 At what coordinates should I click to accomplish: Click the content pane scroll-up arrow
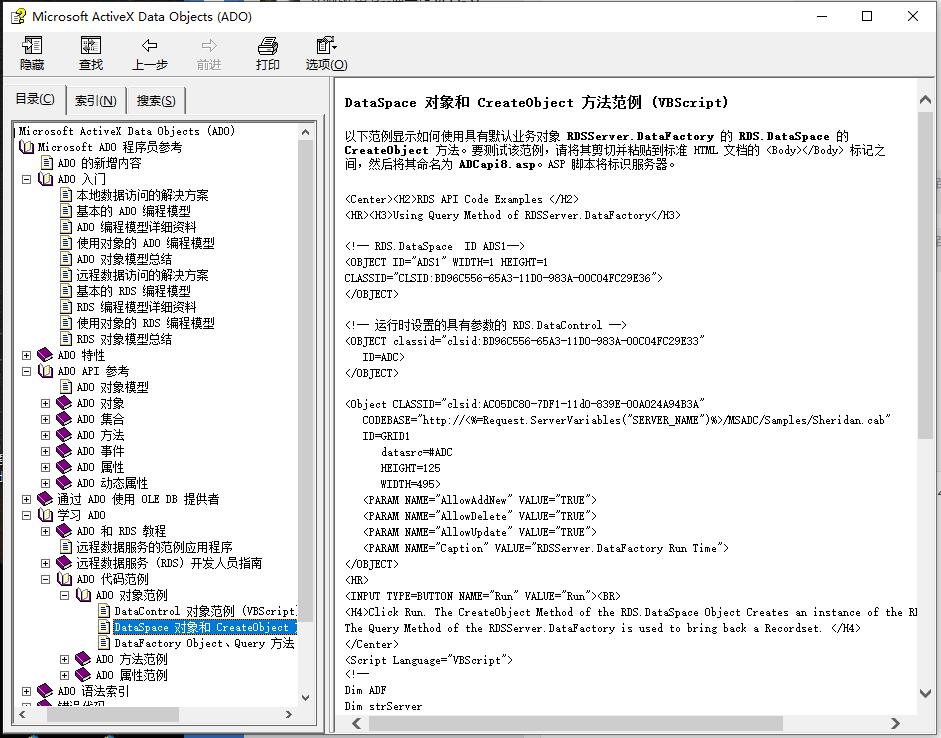[x=925, y=100]
